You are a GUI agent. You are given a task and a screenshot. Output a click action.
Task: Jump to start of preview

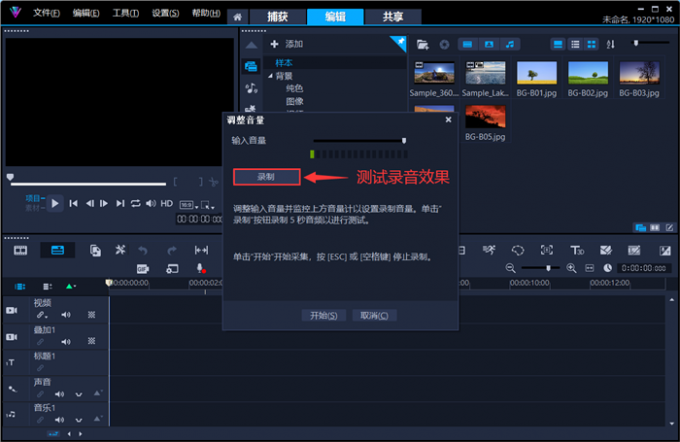[x=74, y=203]
